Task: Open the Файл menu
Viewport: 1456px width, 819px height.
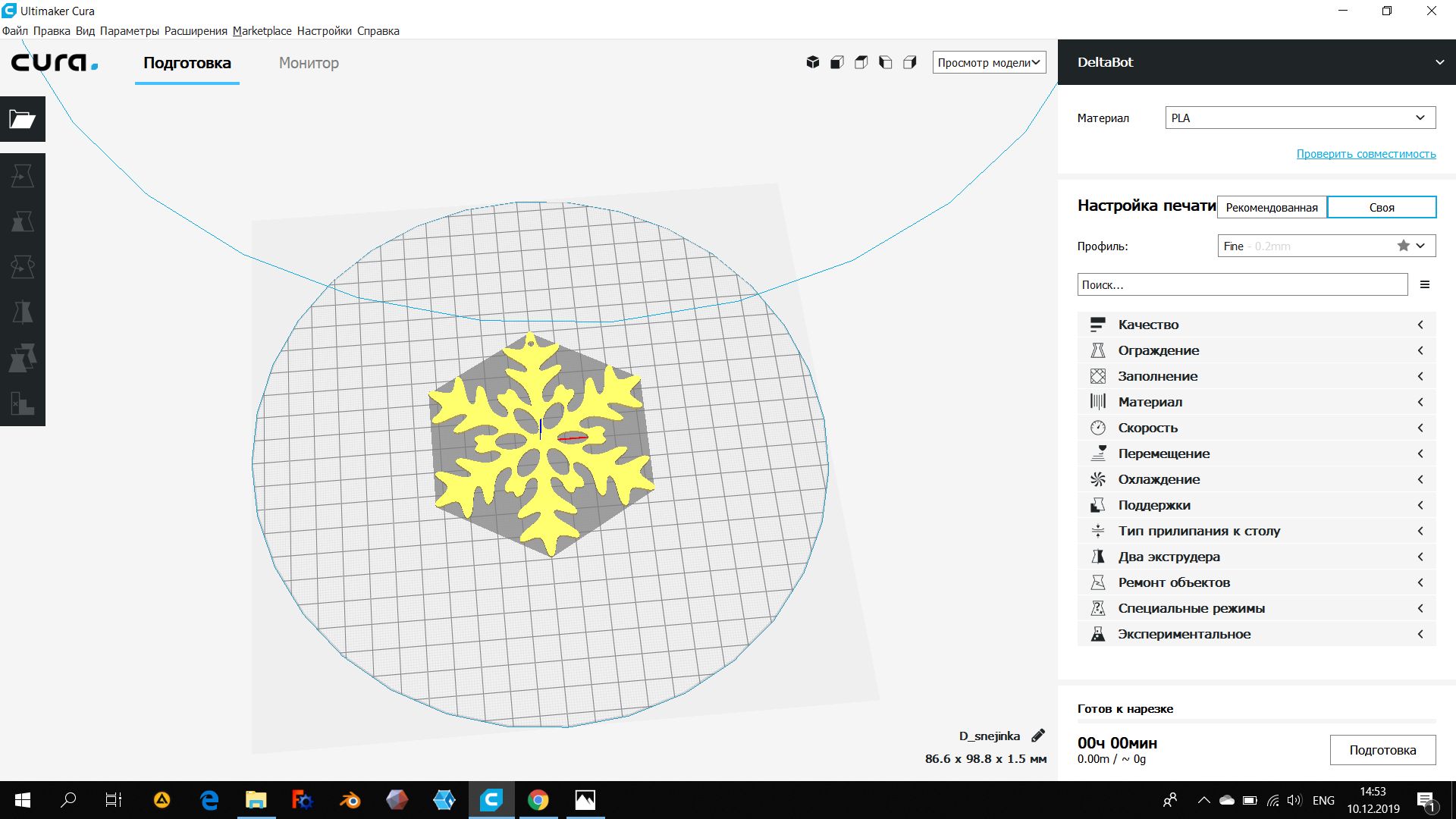Action: (15, 31)
